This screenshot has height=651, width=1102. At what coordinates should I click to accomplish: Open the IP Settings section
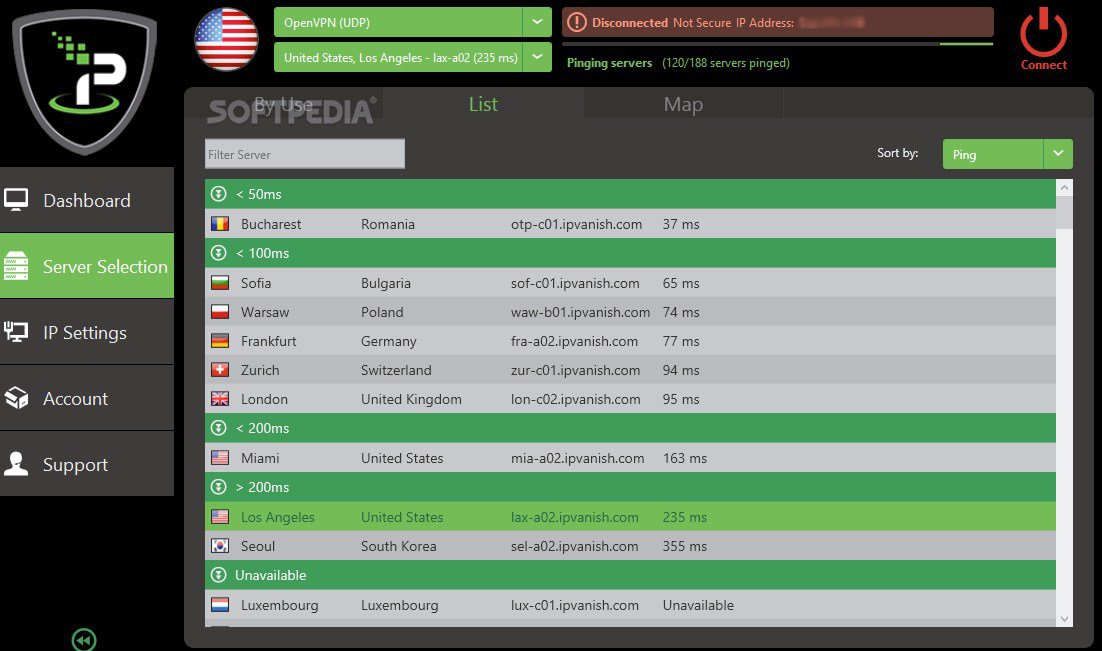tap(86, 332)
